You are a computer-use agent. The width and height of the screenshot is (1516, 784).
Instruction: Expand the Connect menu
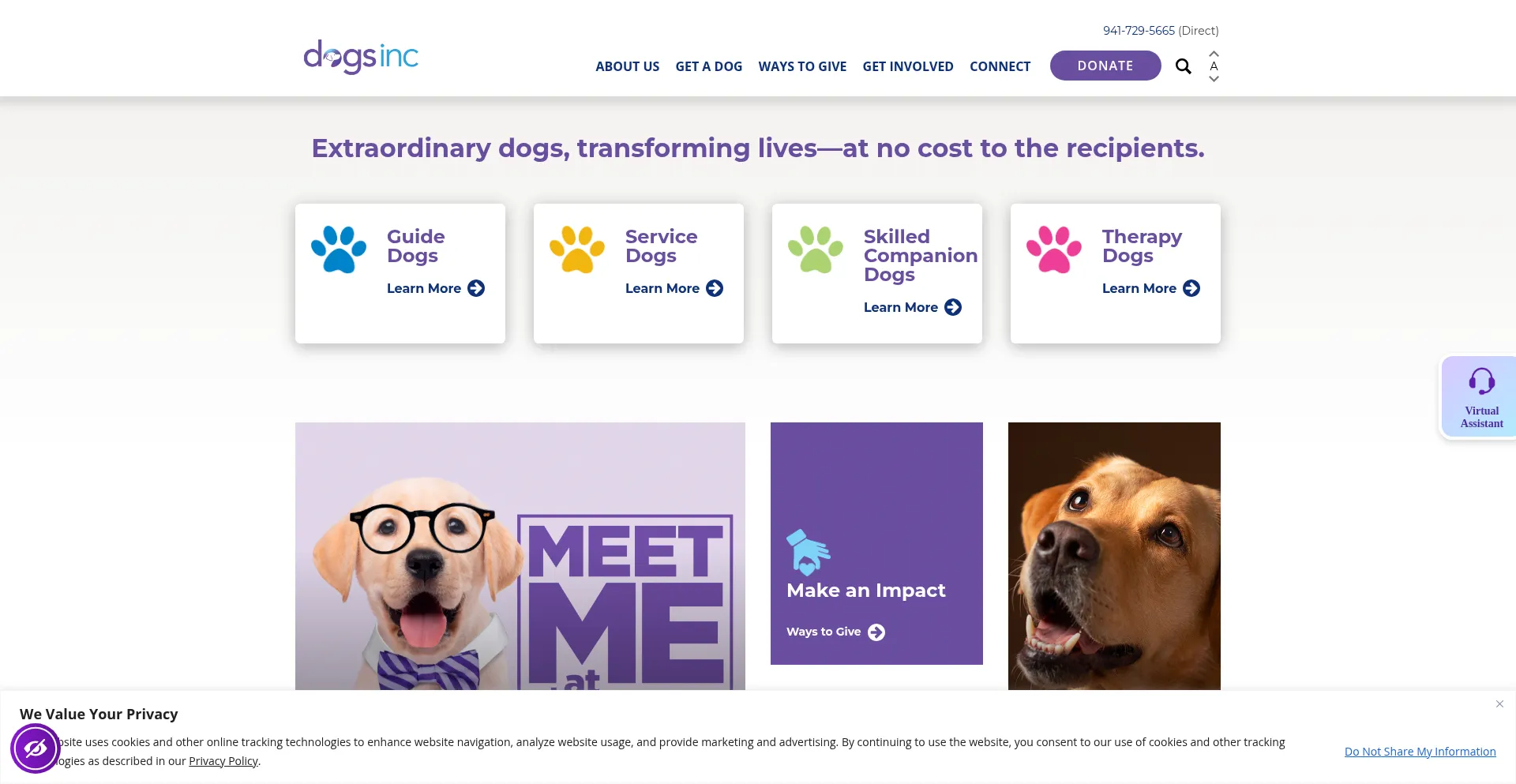[1000, 66]
